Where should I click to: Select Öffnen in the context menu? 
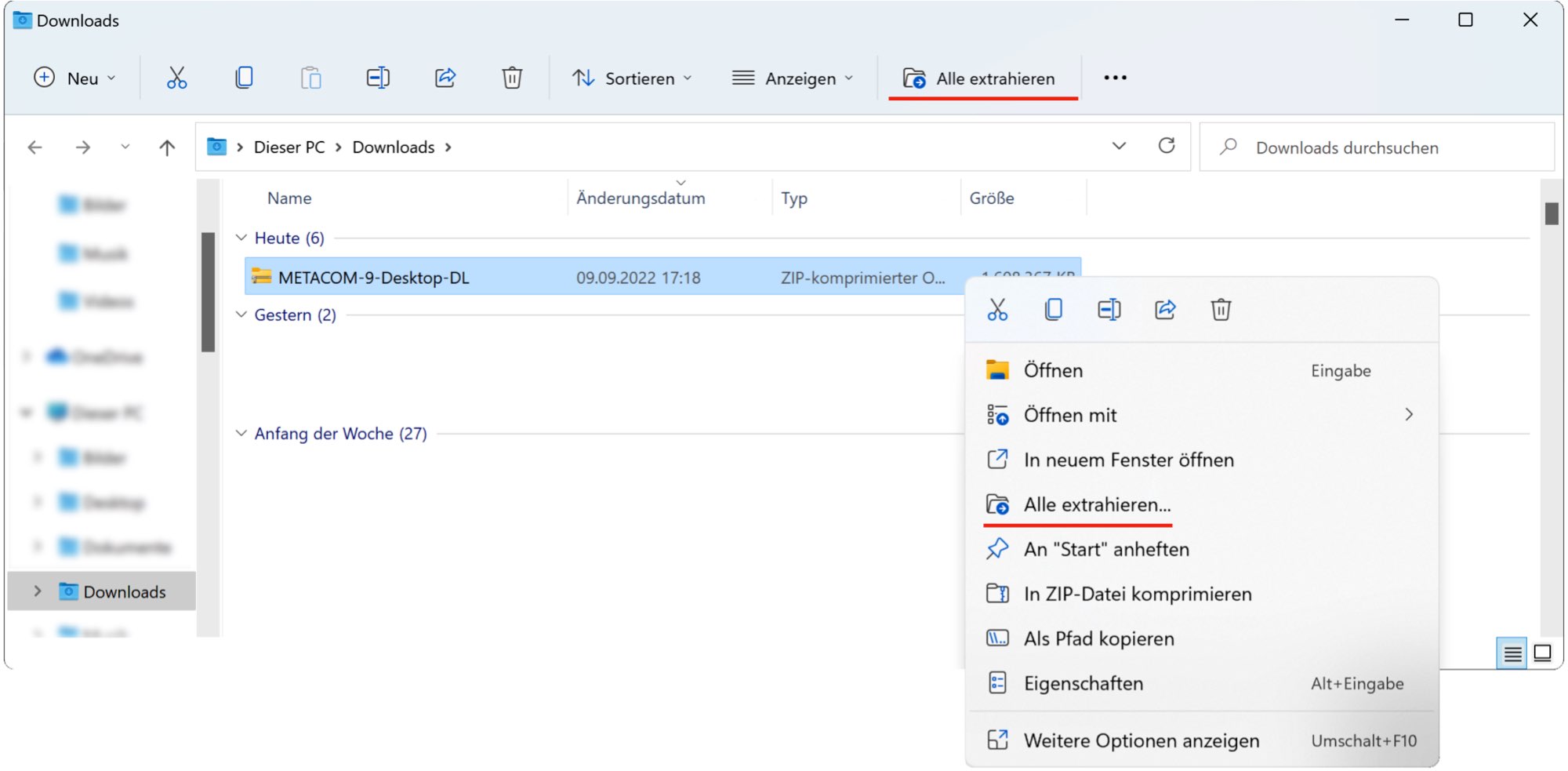(1201, 370)
